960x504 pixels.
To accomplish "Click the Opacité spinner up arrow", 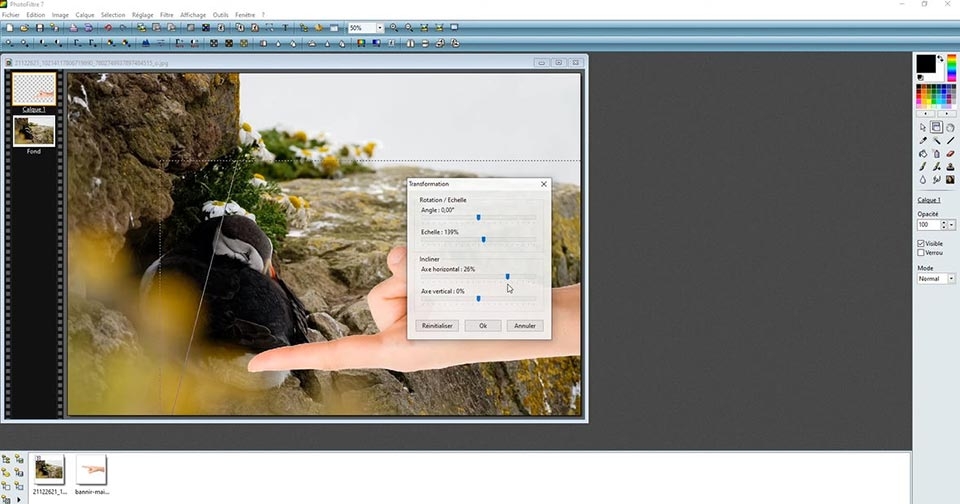I will coord(943,222).
